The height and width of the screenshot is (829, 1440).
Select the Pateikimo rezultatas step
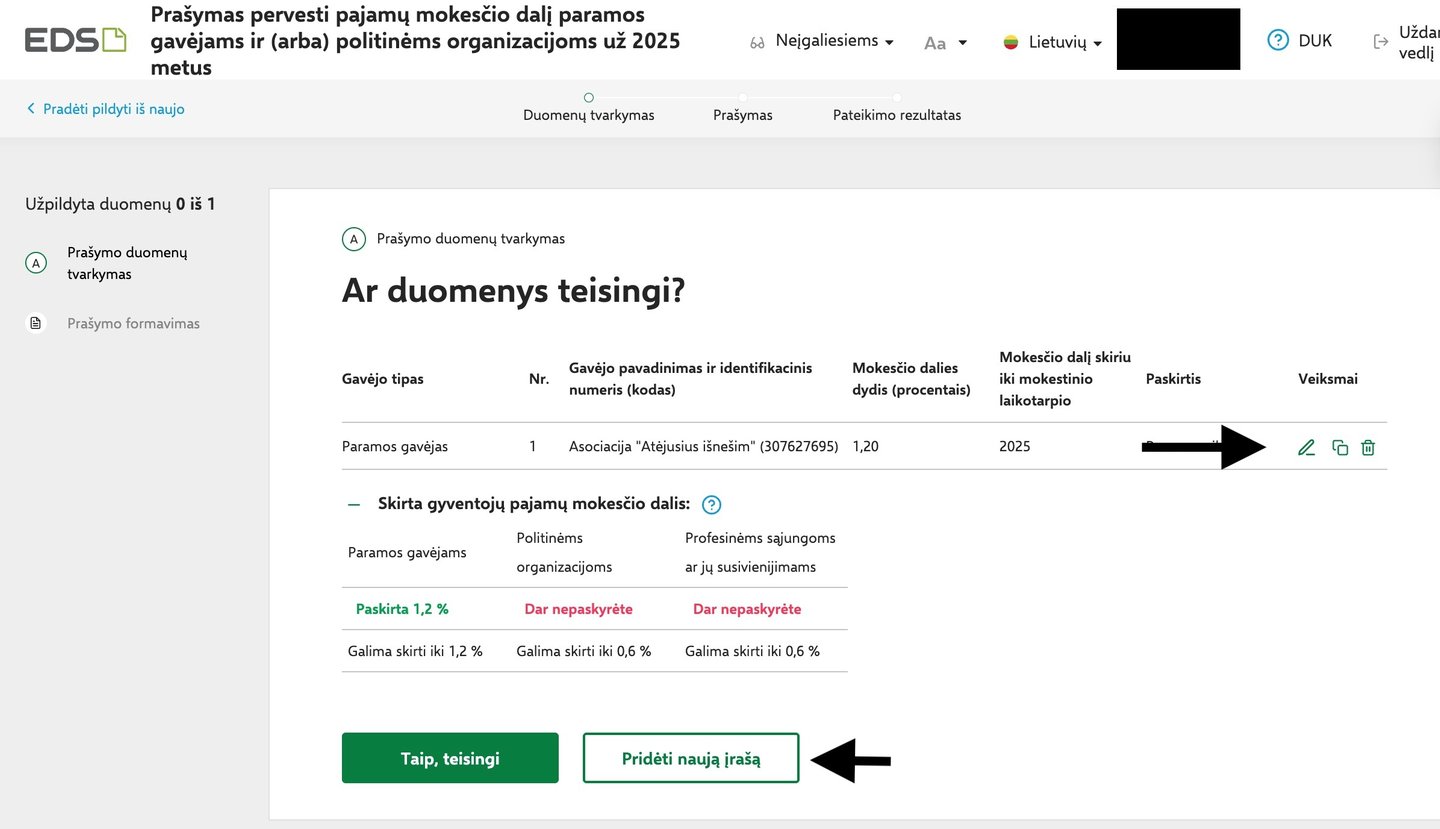[896, 115]
